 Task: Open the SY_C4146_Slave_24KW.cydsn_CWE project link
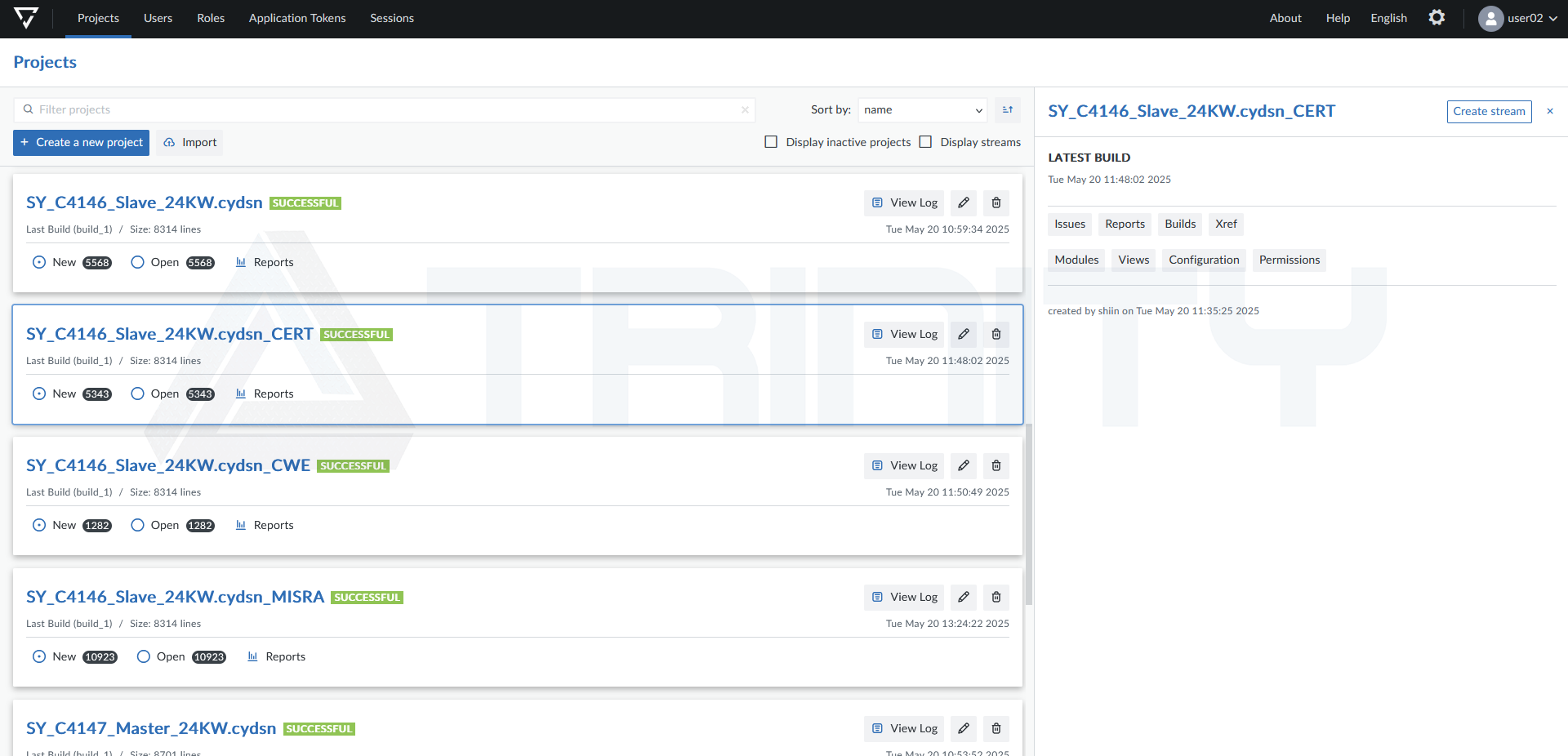pos(168,465)
